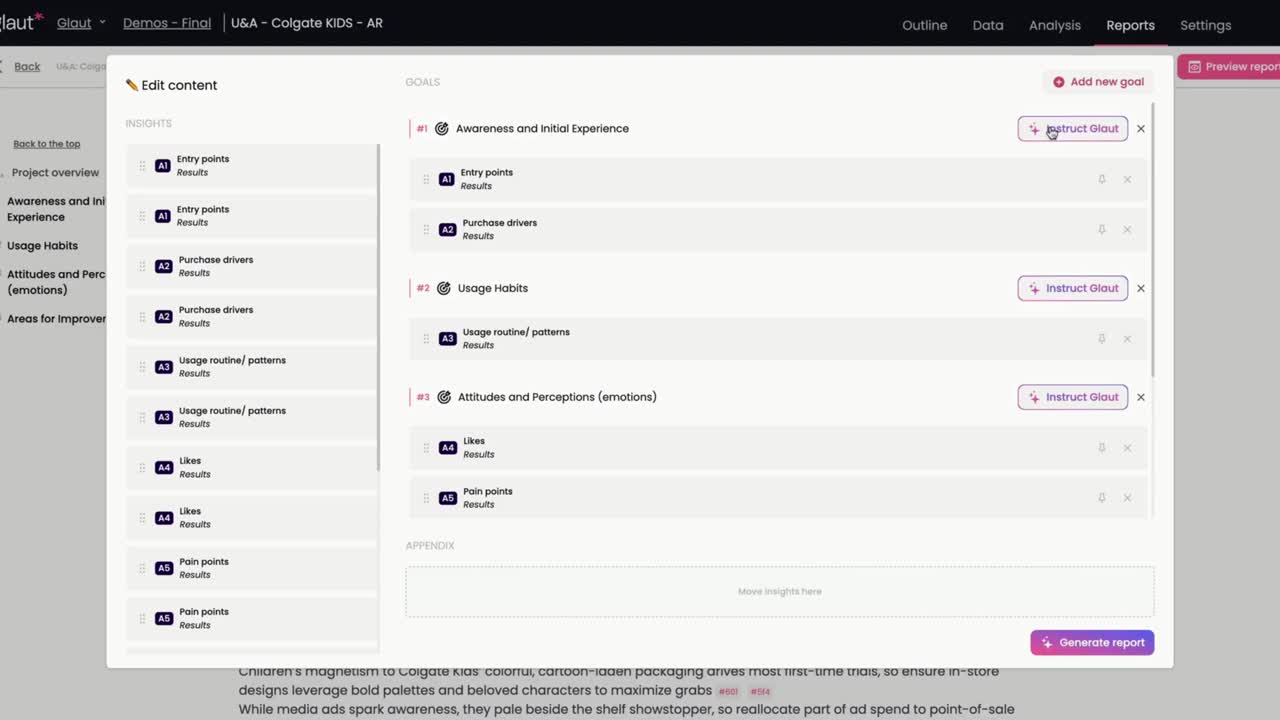Click the insights list vertical scrollbar
Screen dimensions: 1280x720
click(x=378, y=307)
